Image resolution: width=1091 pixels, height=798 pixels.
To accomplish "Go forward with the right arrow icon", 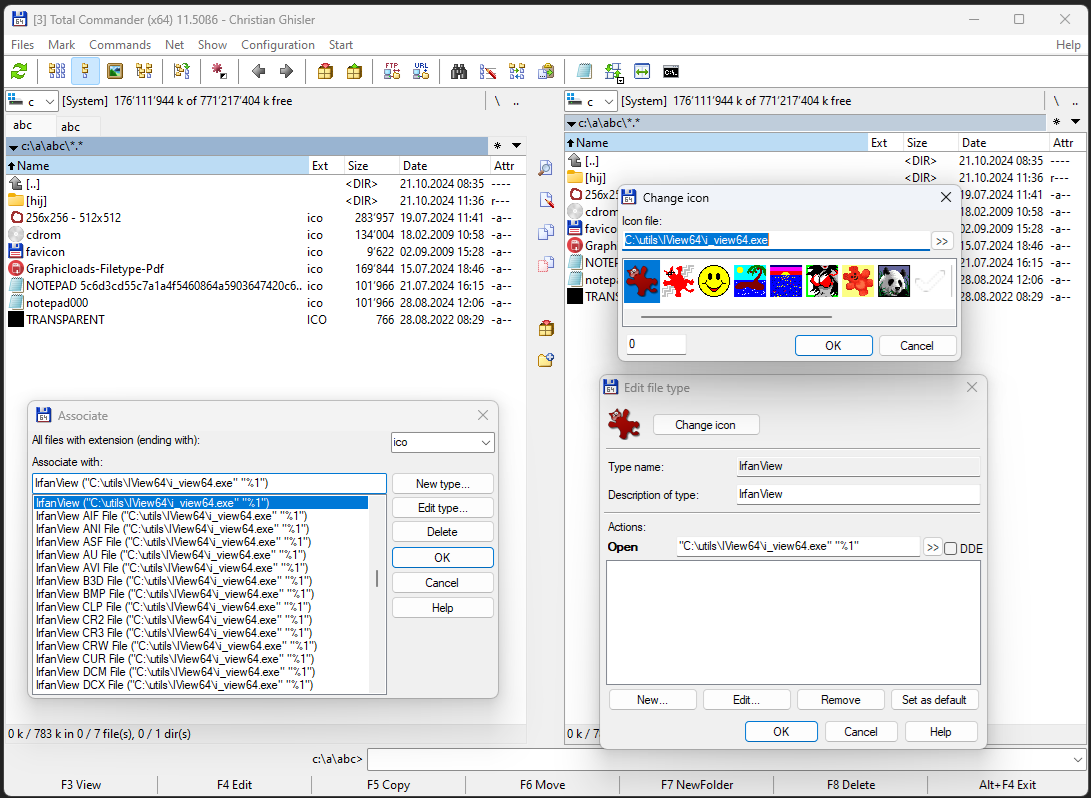I will [286, 71].
